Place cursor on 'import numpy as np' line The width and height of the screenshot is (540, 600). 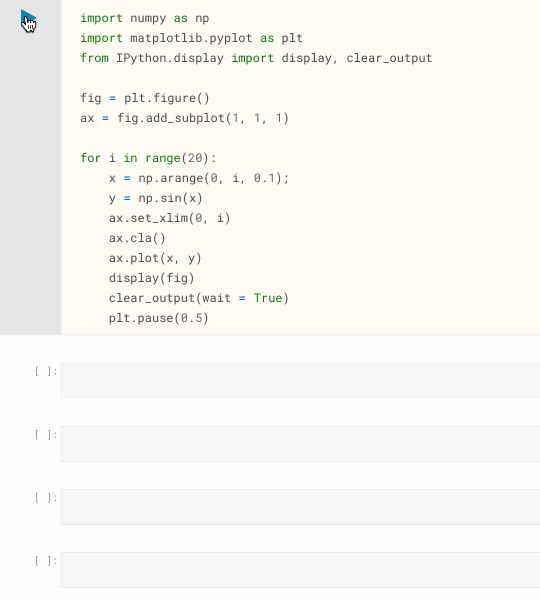[x=145, y=18]
